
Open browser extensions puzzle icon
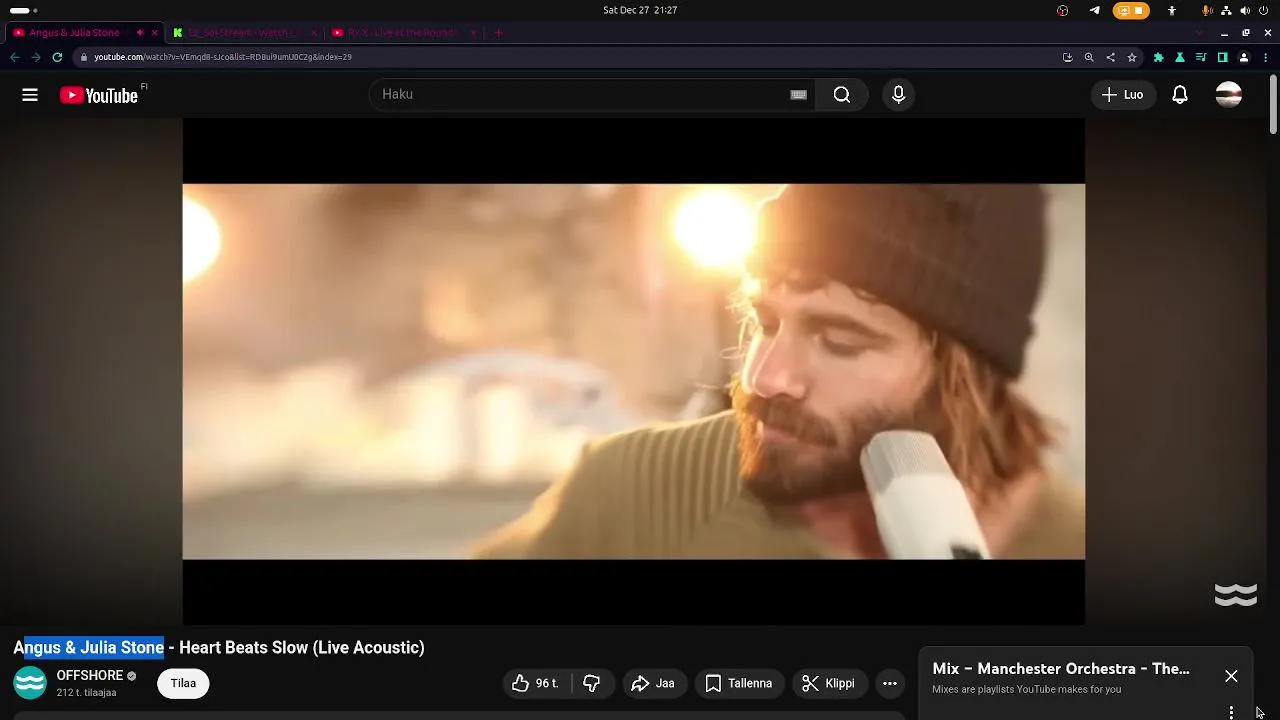click(1158, 57)
